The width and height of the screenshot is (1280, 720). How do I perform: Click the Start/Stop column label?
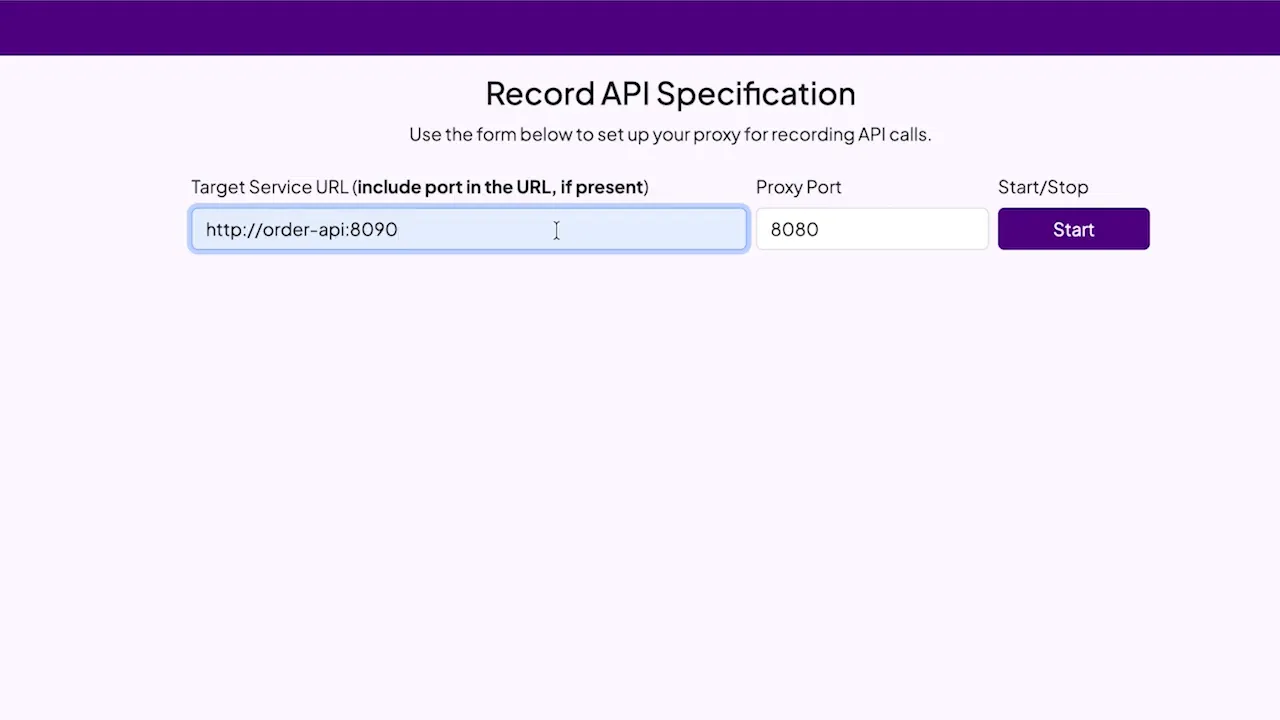coord(1043,187)
